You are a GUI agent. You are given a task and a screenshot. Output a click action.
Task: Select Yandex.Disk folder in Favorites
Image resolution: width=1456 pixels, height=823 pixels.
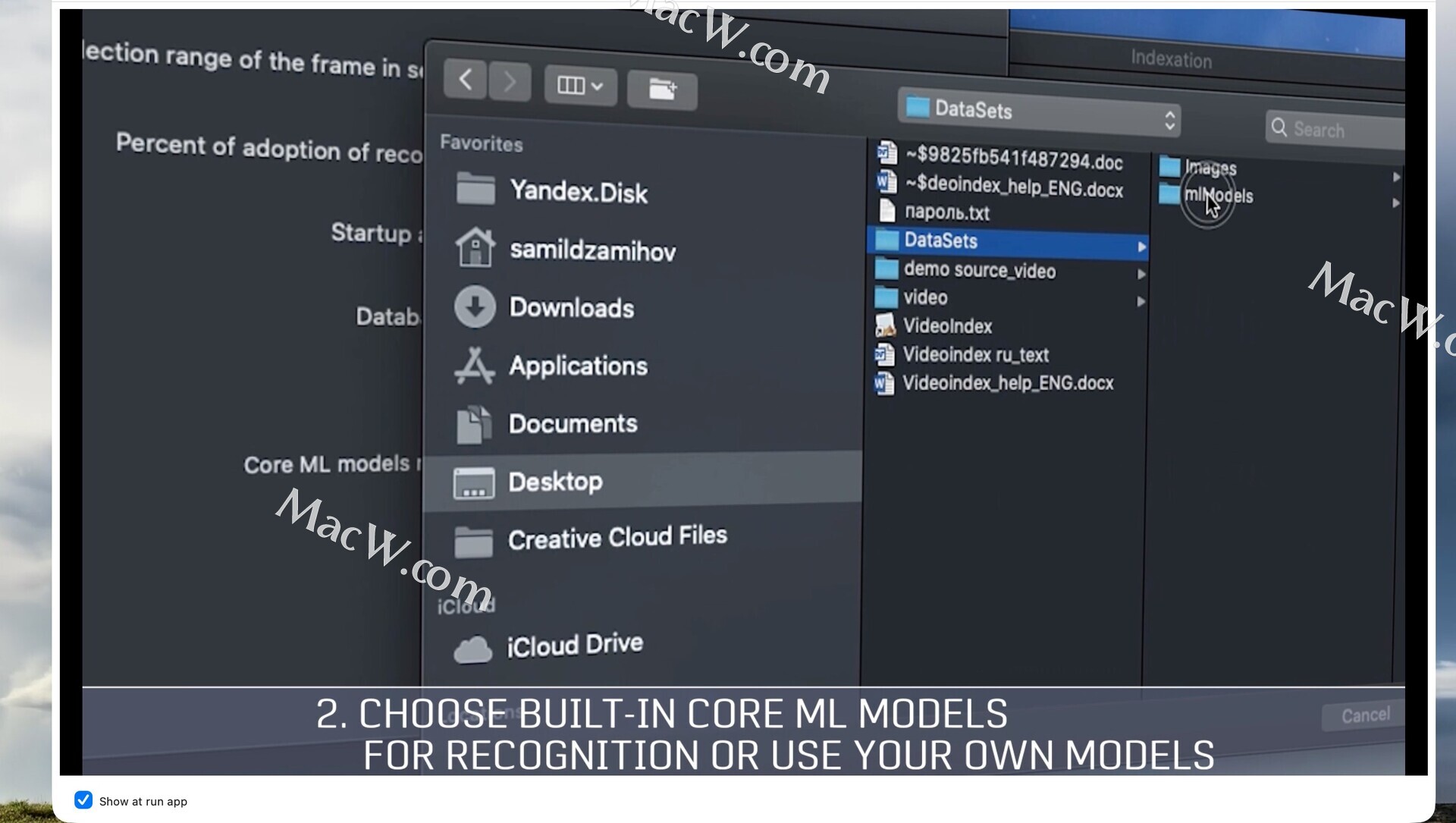(578, 191)
